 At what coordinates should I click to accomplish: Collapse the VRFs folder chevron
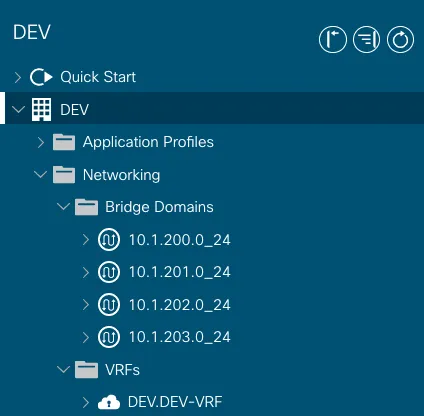pos(63,369)
